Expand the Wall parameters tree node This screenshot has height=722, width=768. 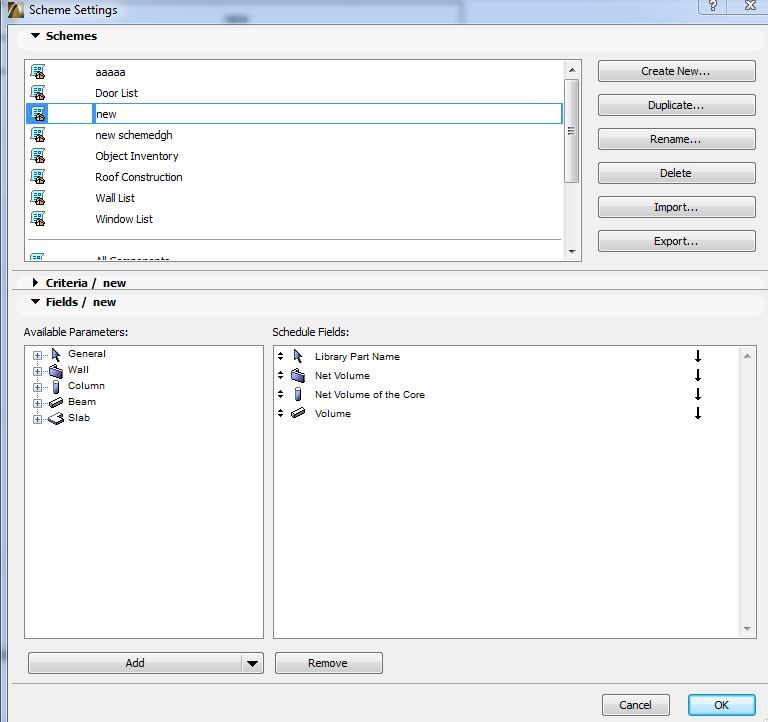coord(37,371)
